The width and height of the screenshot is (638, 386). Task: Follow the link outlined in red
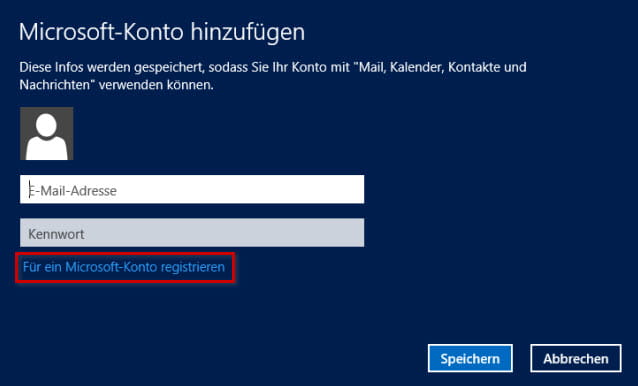124,267
